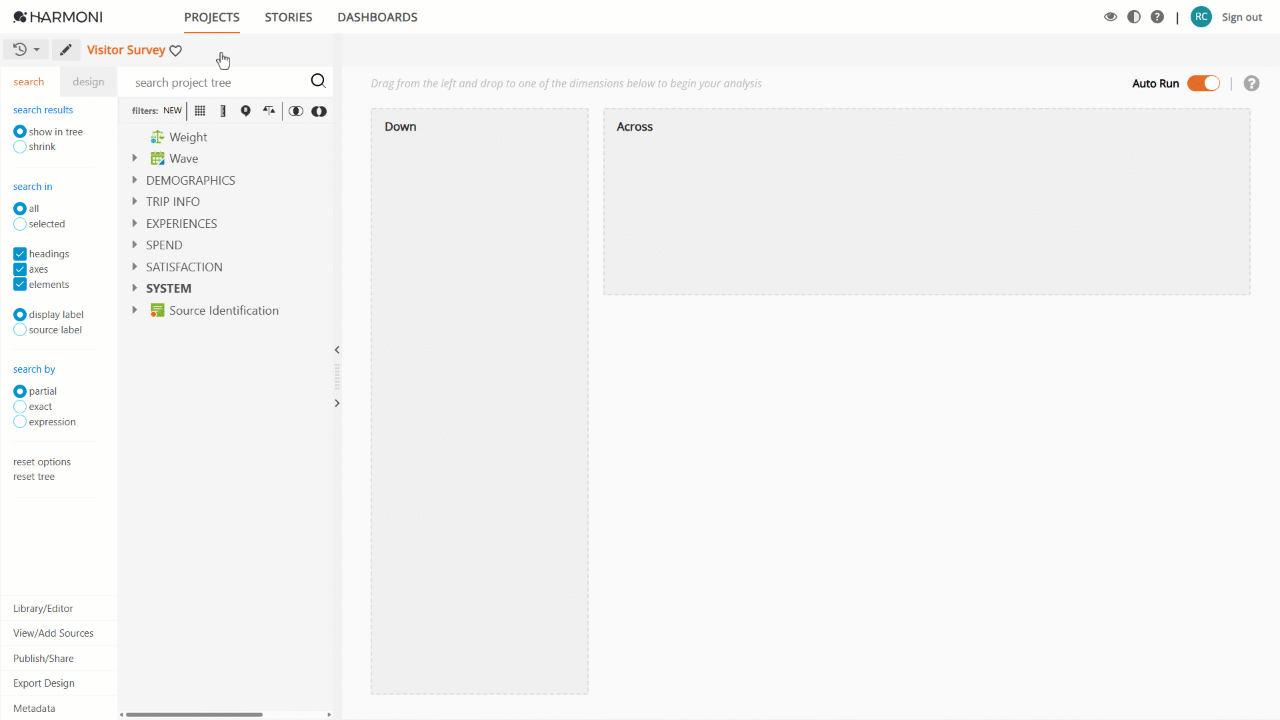Image resolution: width=1280 pixels, height=720 pixels.
Task: Click Export Design
Action: pos(44,683)
